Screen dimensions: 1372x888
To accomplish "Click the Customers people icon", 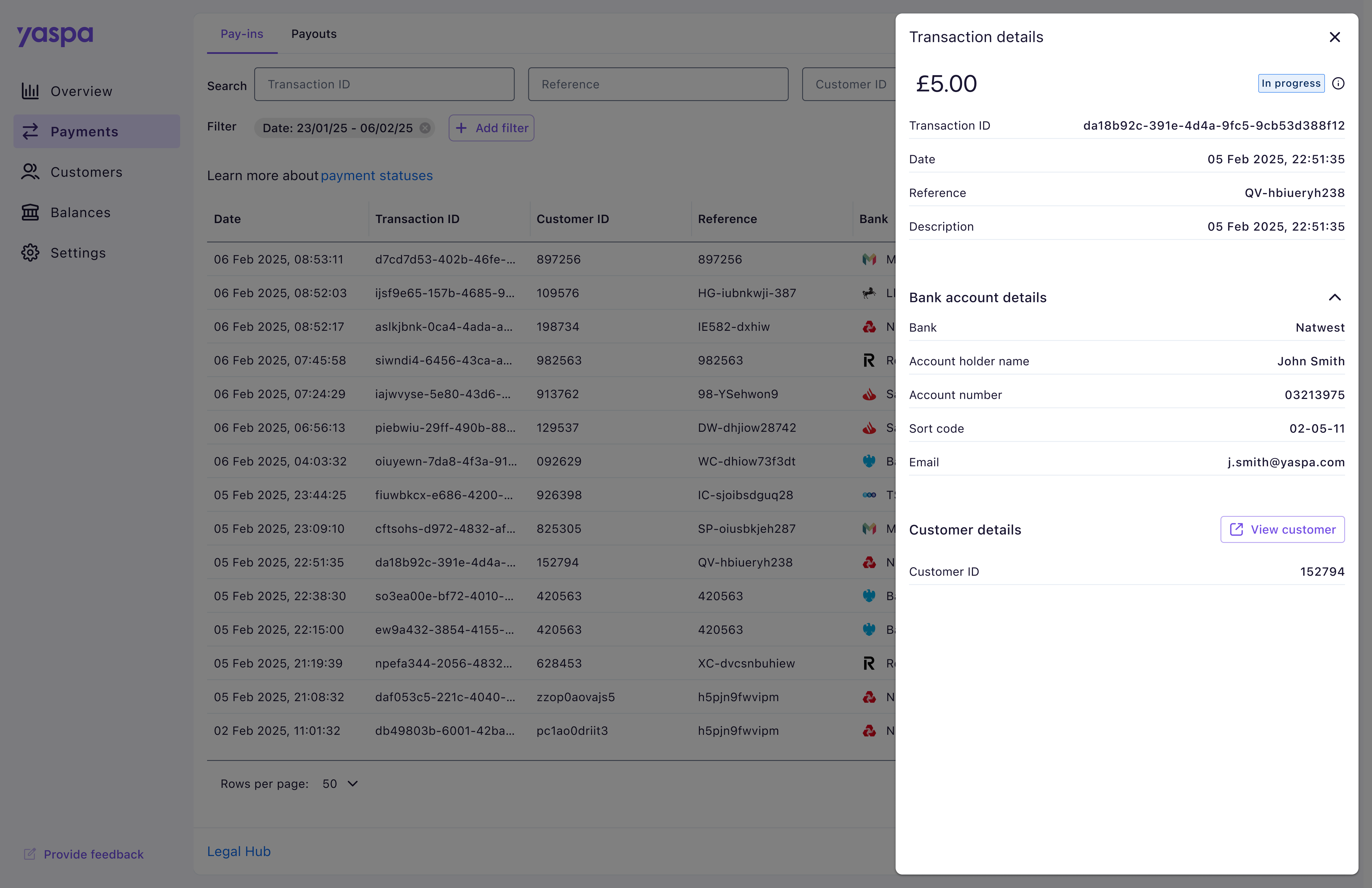I will click(30, 172).
